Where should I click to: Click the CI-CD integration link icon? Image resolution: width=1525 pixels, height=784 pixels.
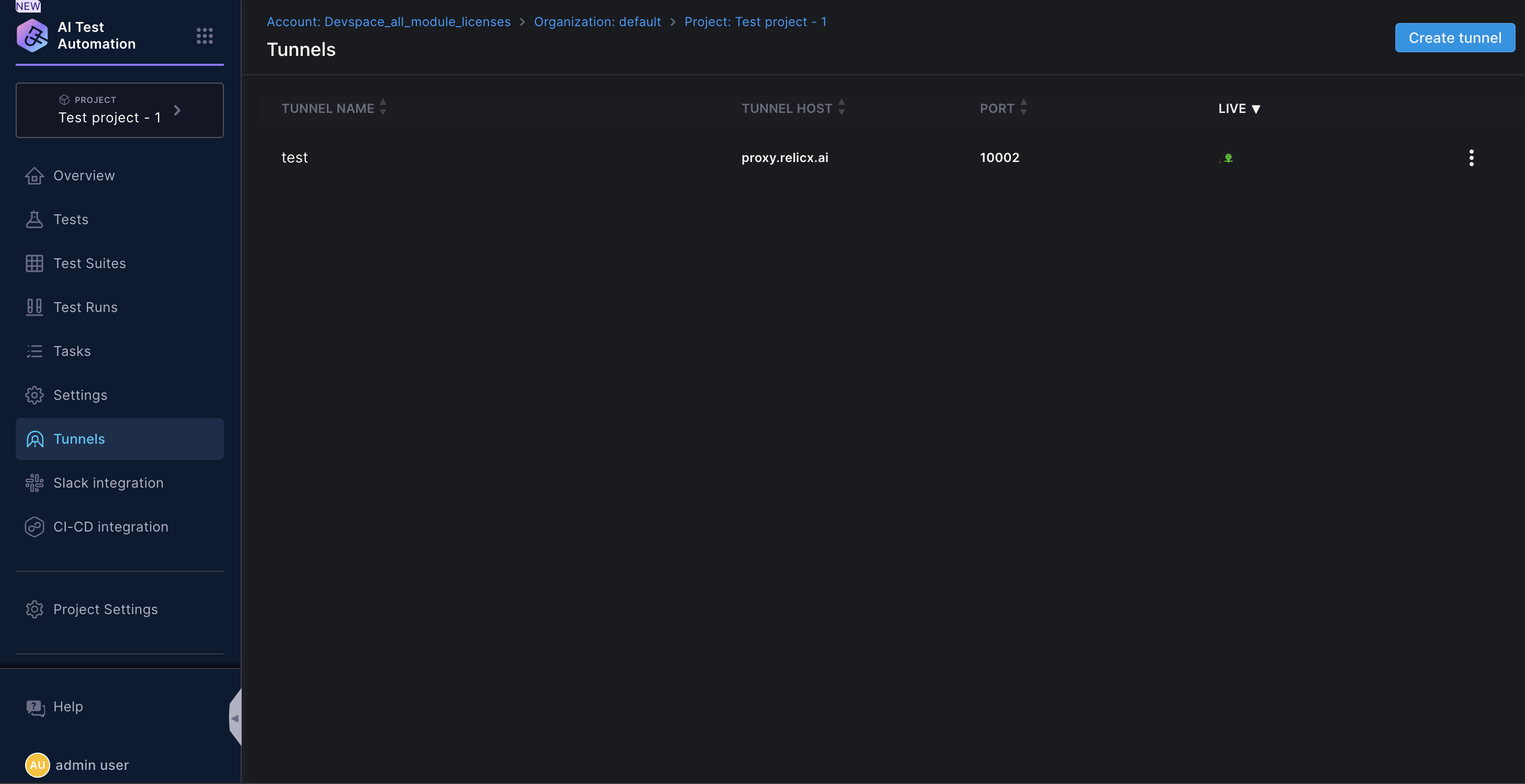(x=35, y=527)
